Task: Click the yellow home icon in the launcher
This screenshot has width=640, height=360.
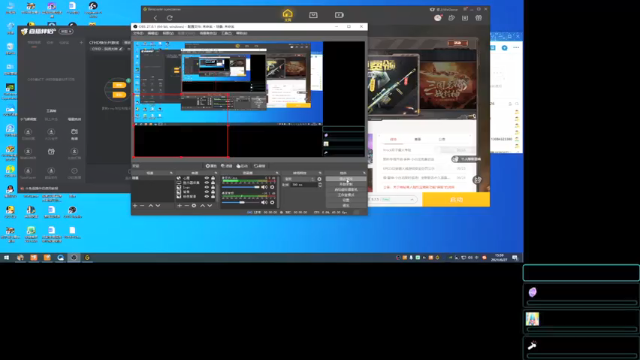Action: (x=287, y=14)
